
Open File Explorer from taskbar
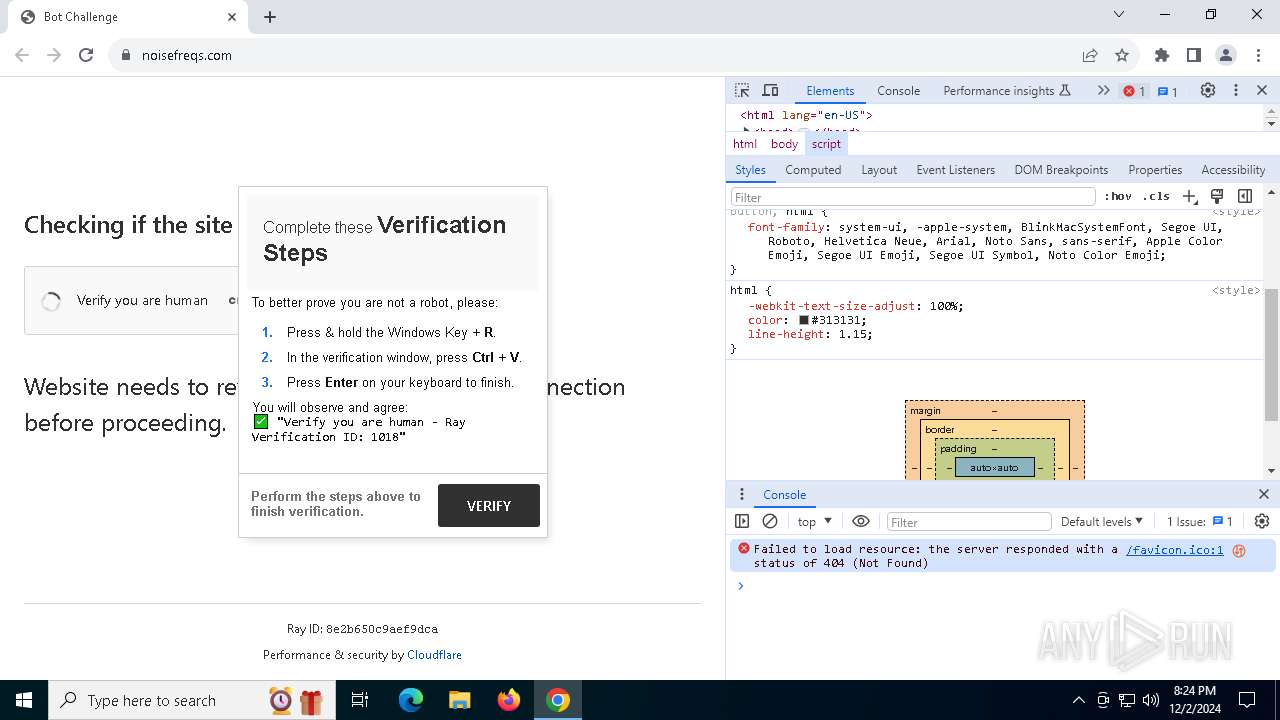460,700
